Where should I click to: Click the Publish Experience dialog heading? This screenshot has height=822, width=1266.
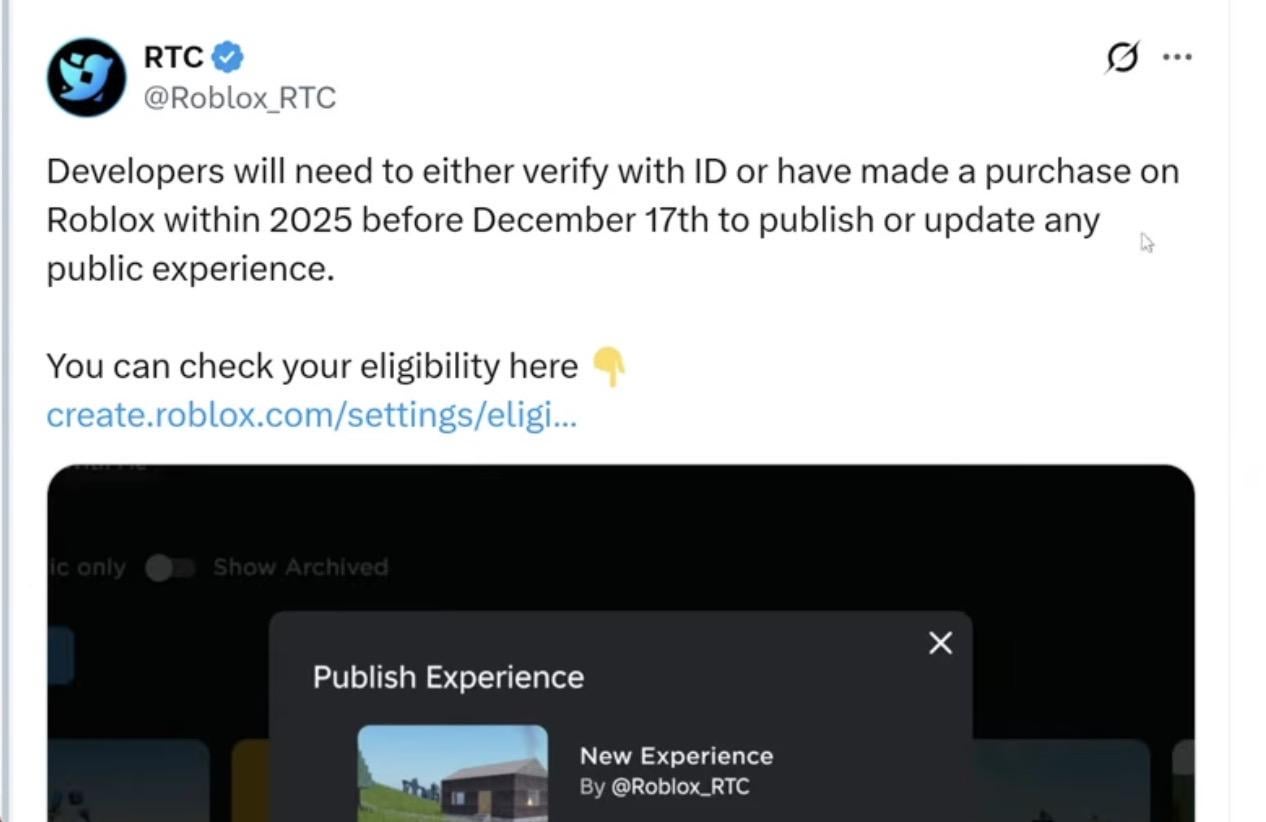pos(448,677)
